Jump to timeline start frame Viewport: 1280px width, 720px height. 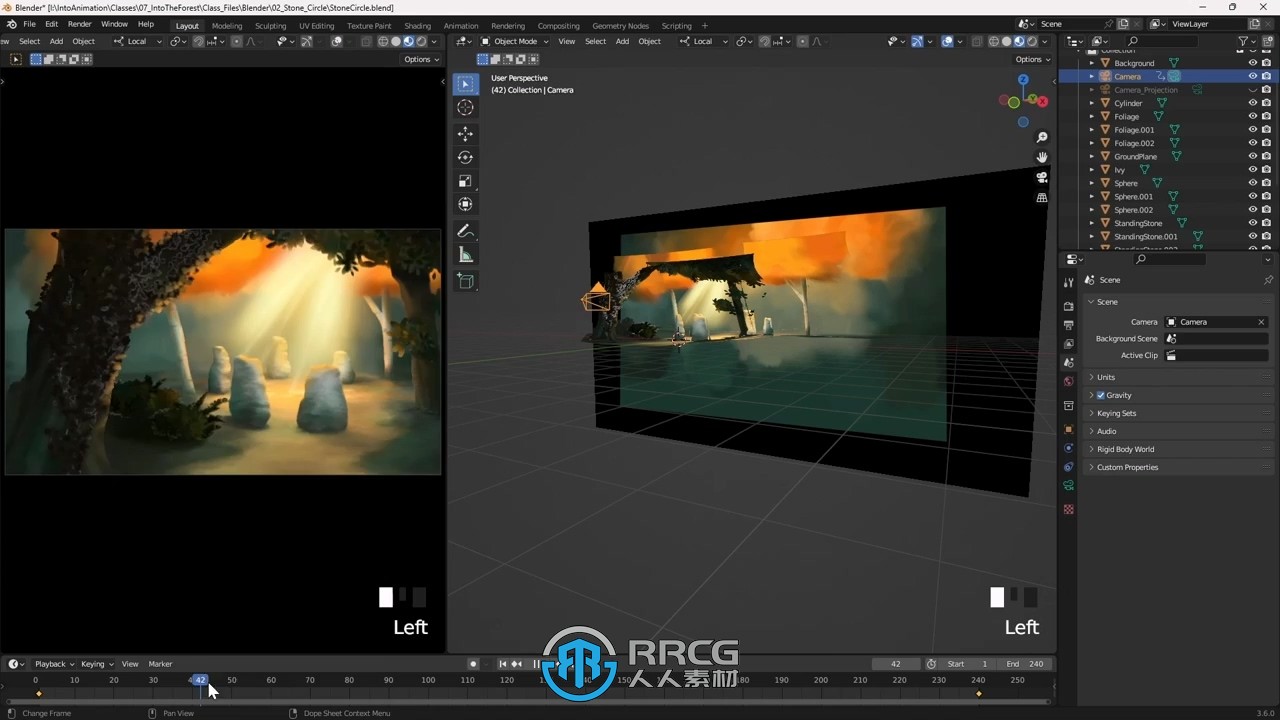(503, 664)
